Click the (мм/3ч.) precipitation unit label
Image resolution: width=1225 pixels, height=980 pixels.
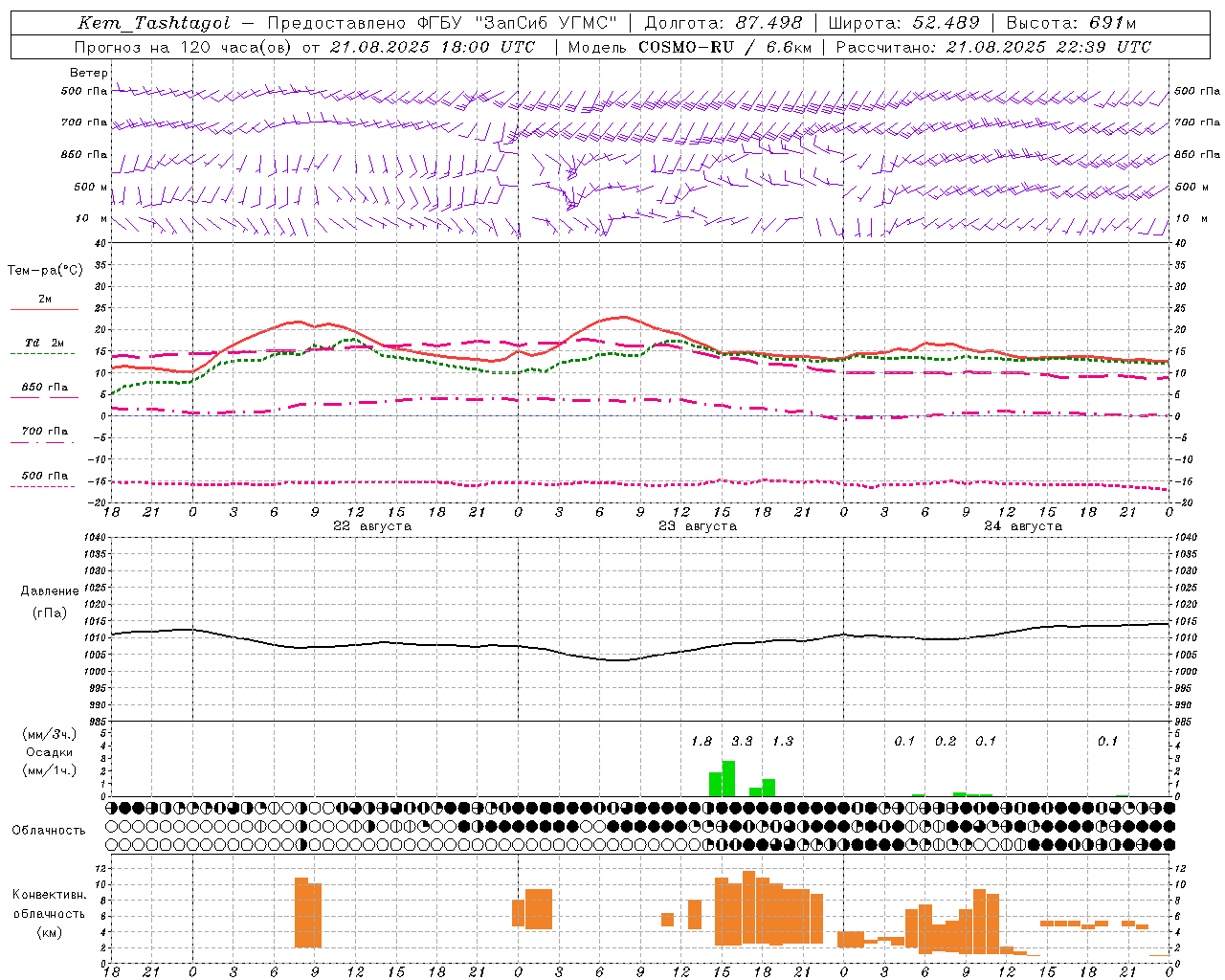pos(49,735)
